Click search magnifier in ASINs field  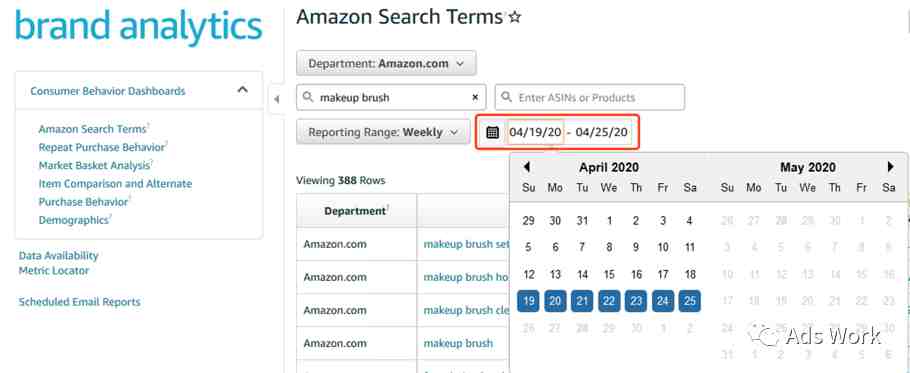click(x=507, y=97)
